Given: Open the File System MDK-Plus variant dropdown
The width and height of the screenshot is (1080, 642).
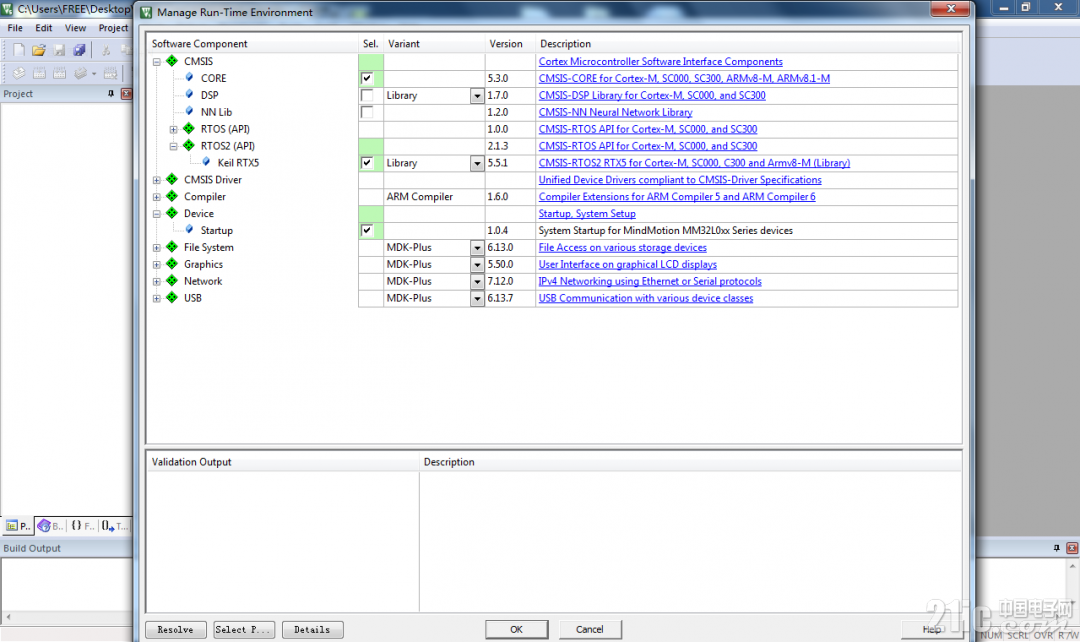Looking at the screenshot, I should pos(477,247).
